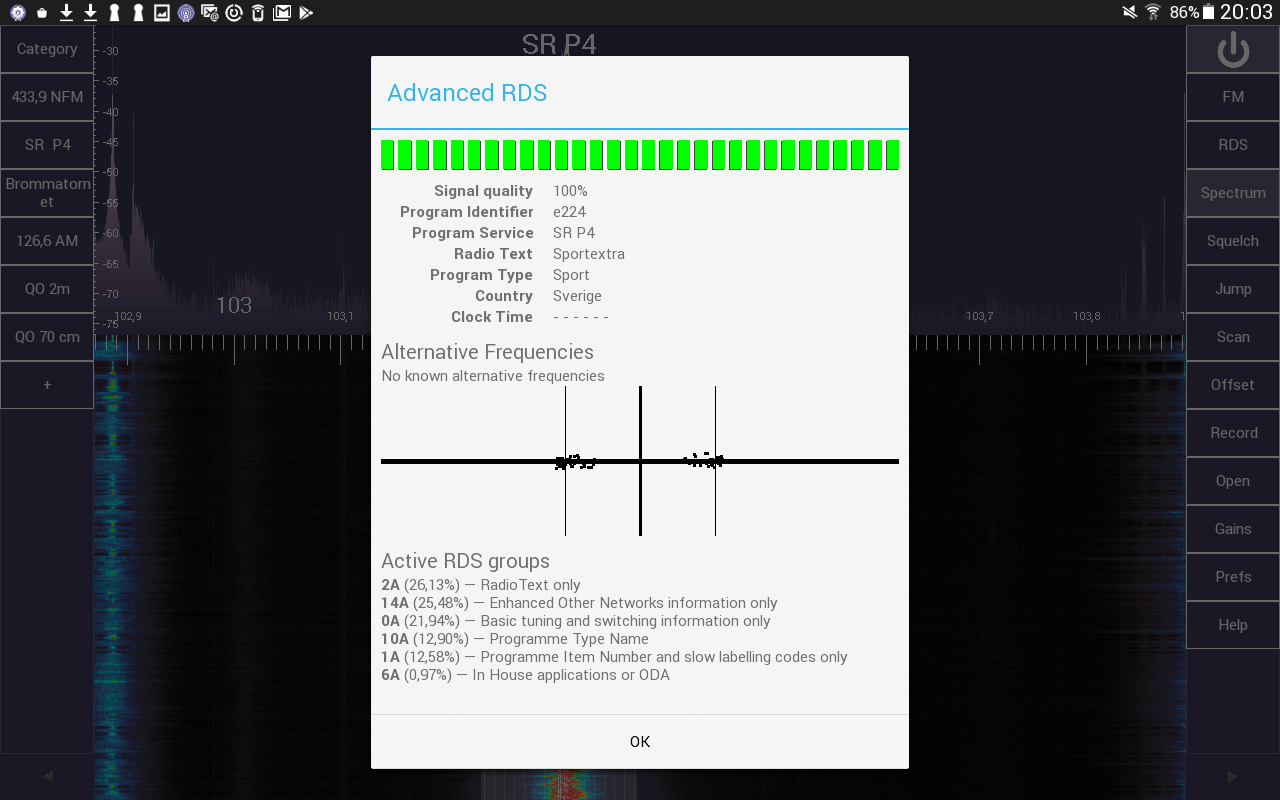
Task: Open the Spectrum menu button
Action: 1232,193
